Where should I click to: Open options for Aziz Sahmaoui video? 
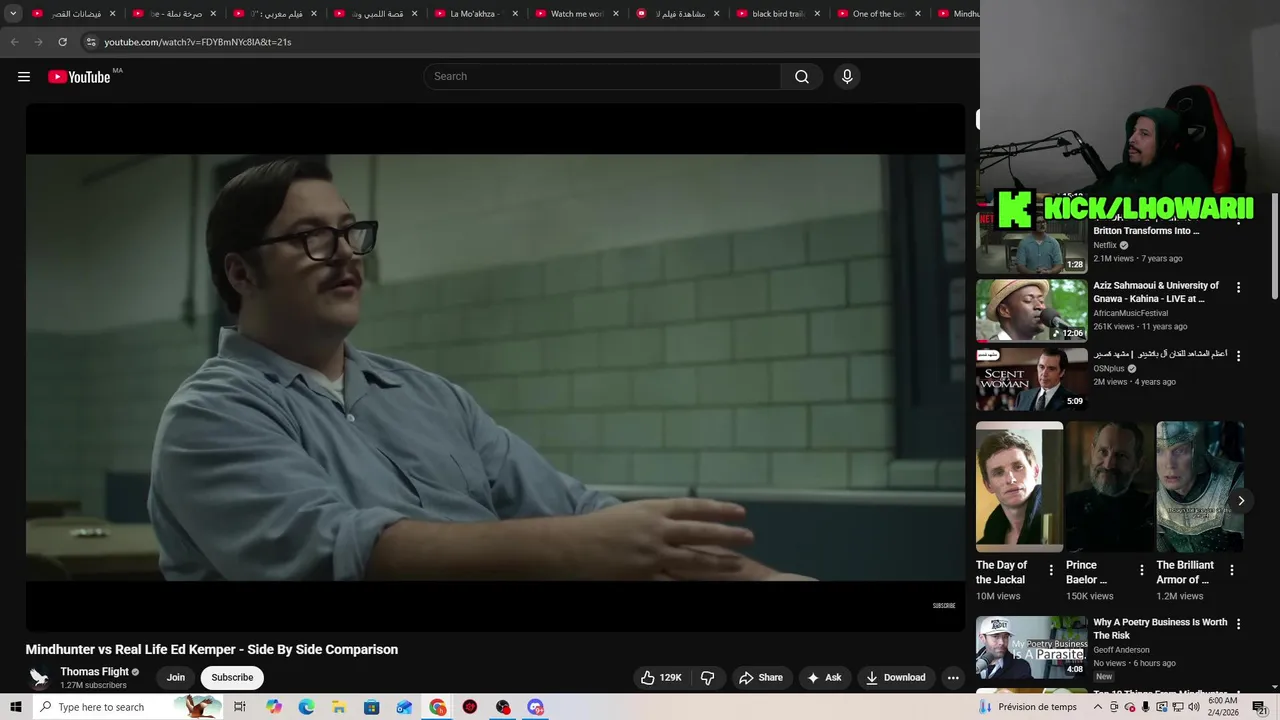[1238, 288]
